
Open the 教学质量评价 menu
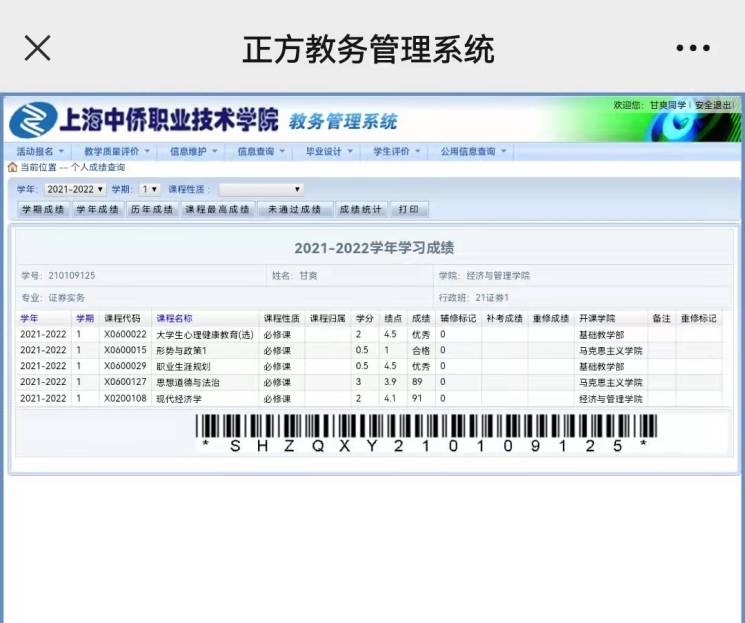pos(117,152)
